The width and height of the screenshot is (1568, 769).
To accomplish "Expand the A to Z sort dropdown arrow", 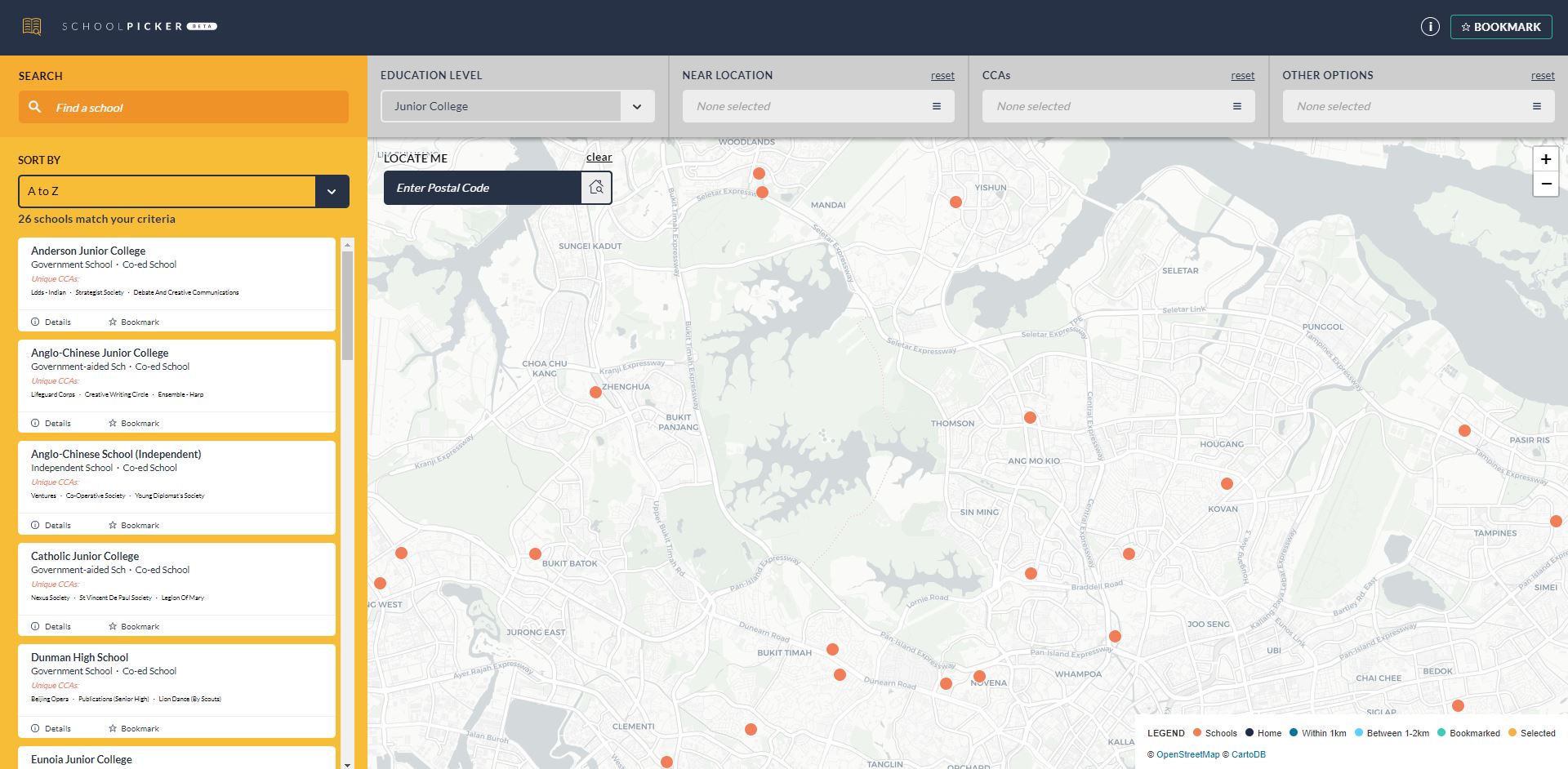I will (x=332, y=191).
